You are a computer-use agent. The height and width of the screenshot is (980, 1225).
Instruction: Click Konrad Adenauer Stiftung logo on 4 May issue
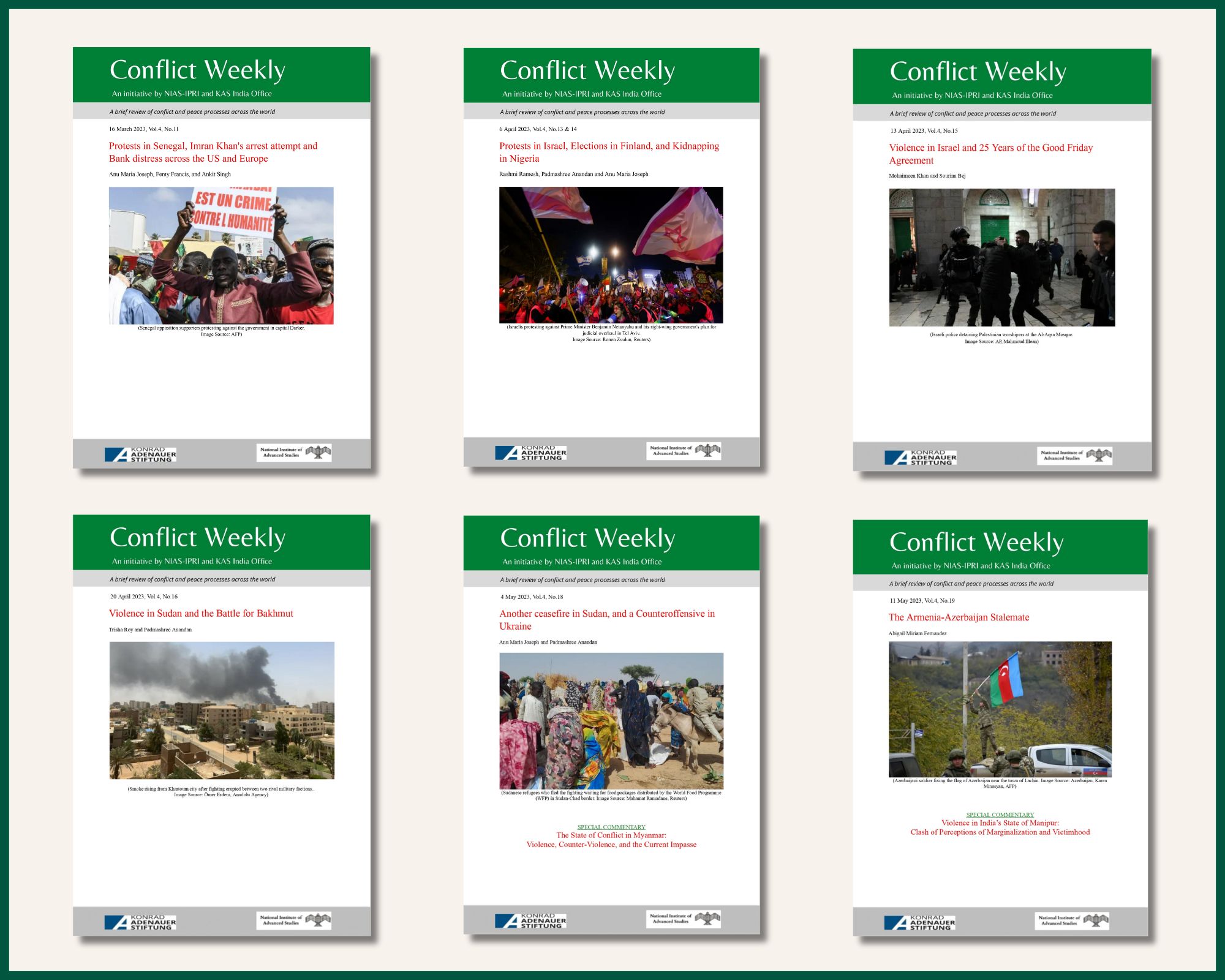(530, 921)
